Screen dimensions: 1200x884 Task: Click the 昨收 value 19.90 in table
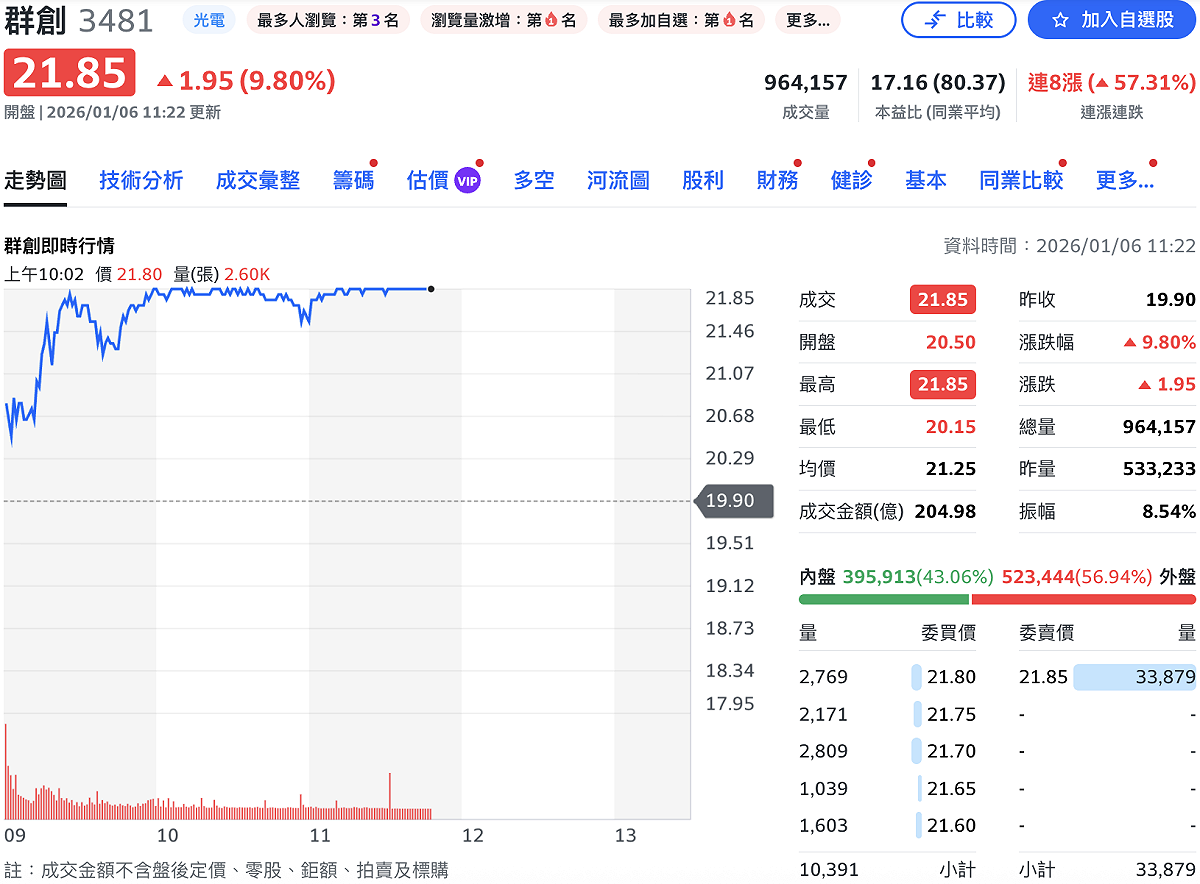(1170, 300)
